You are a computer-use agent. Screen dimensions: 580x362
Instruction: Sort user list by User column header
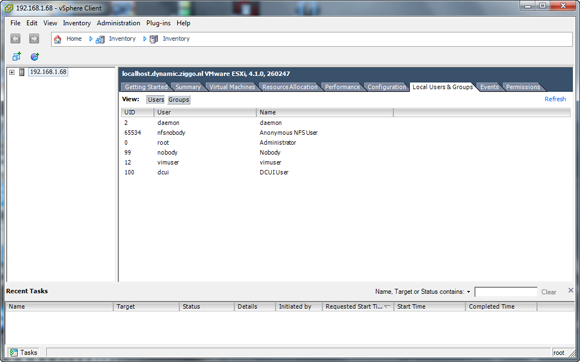pos(205,112)
